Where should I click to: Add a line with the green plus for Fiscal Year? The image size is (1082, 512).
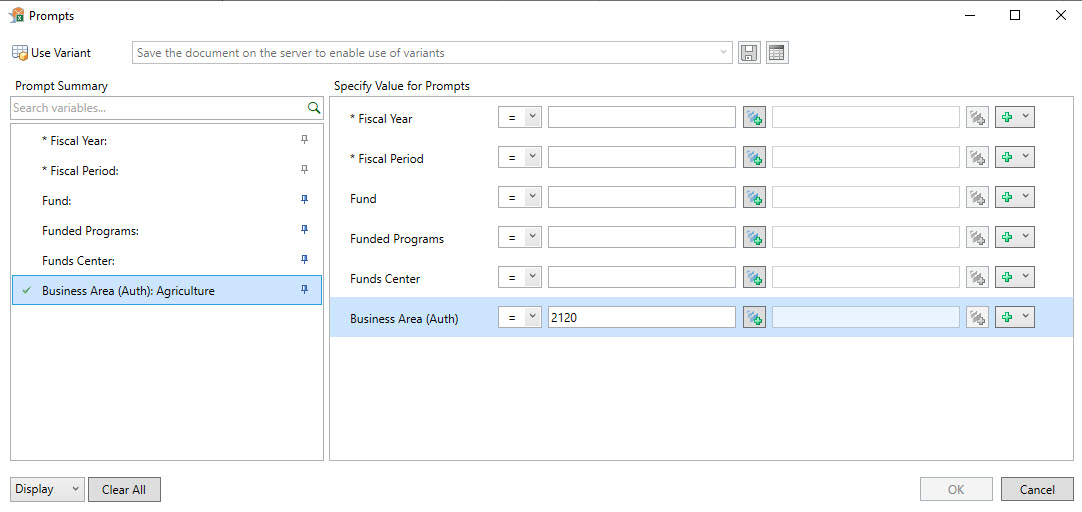coord(1007,118)
